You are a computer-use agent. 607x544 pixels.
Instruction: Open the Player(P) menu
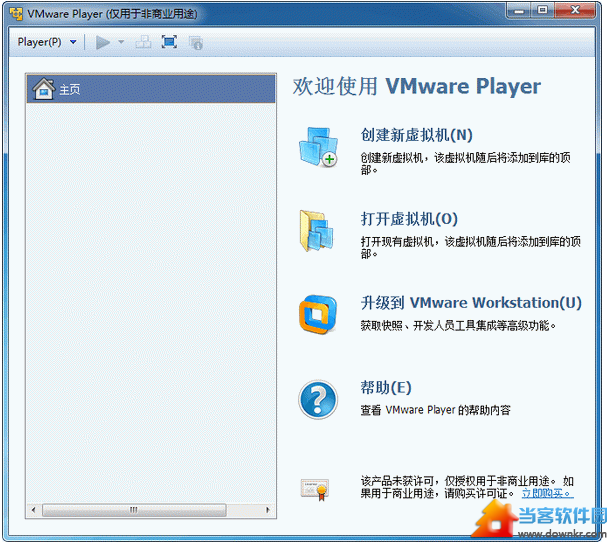coord(39,42)
